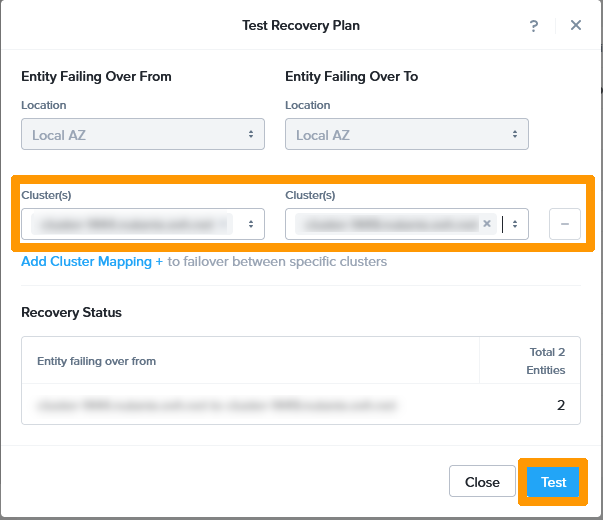Close the Test Recovery Plan dialog
The height and width of the screenshot is (520, 603).
pos(575,25)
